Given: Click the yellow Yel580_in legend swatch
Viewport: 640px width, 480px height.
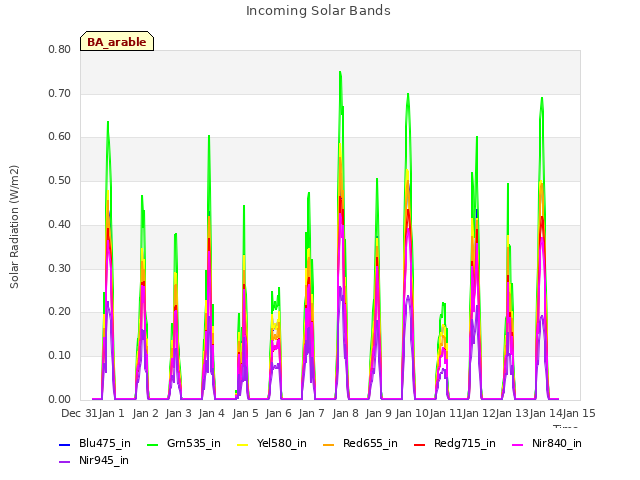Looking at the screenshot, I should click(x=242, y=444).
